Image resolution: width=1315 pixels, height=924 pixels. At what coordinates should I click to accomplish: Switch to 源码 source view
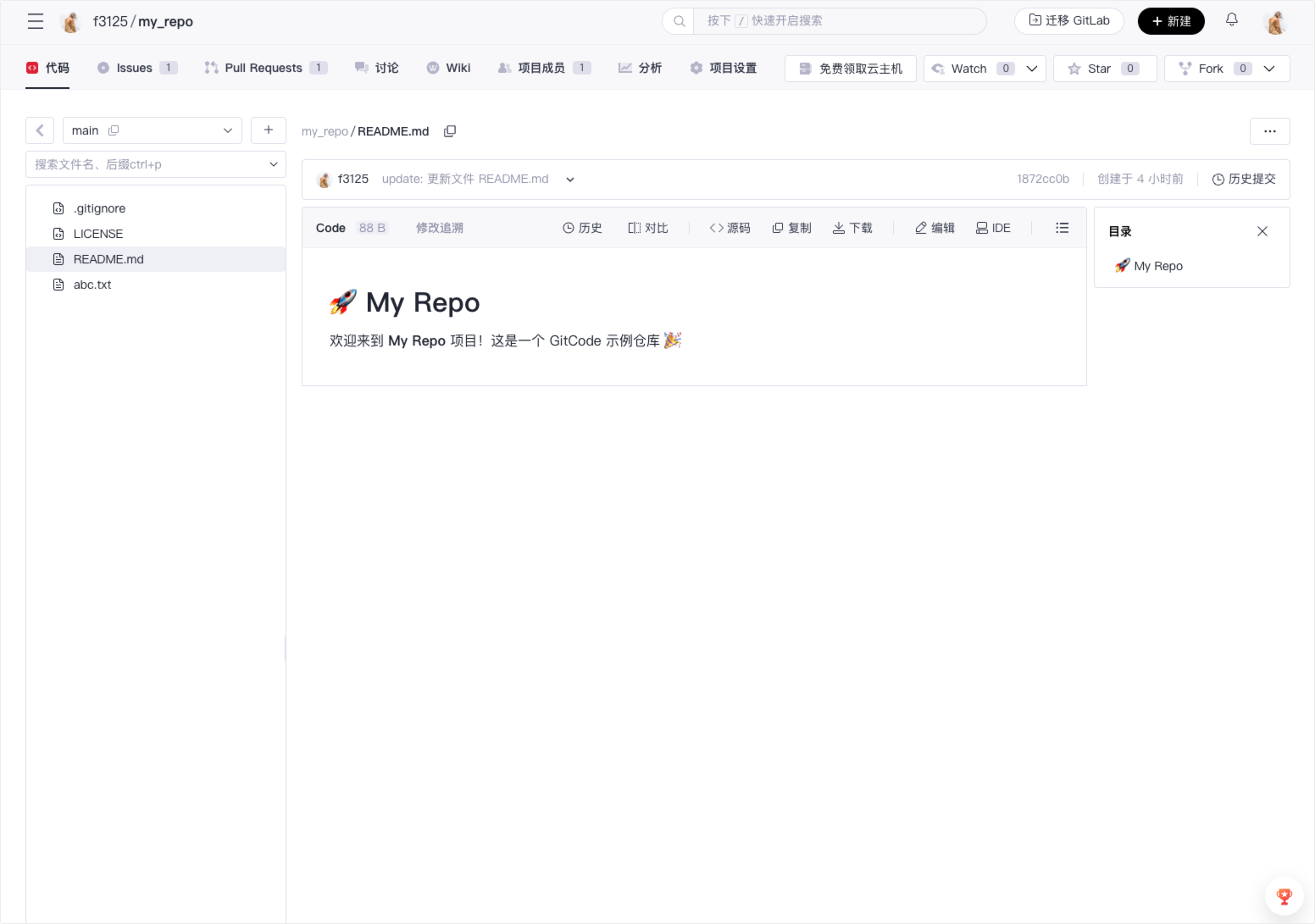click(x=730, y=228)
